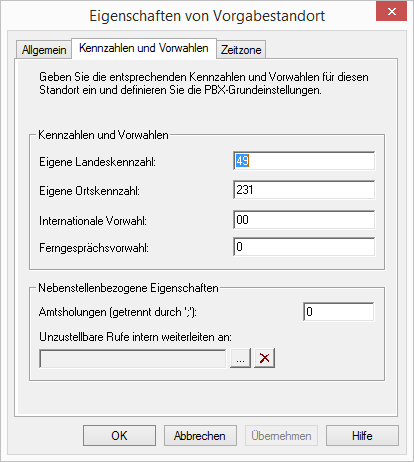Switch to the Allgemein tab
Viewport: 414px width, 462px height.
tap(44, 50)
